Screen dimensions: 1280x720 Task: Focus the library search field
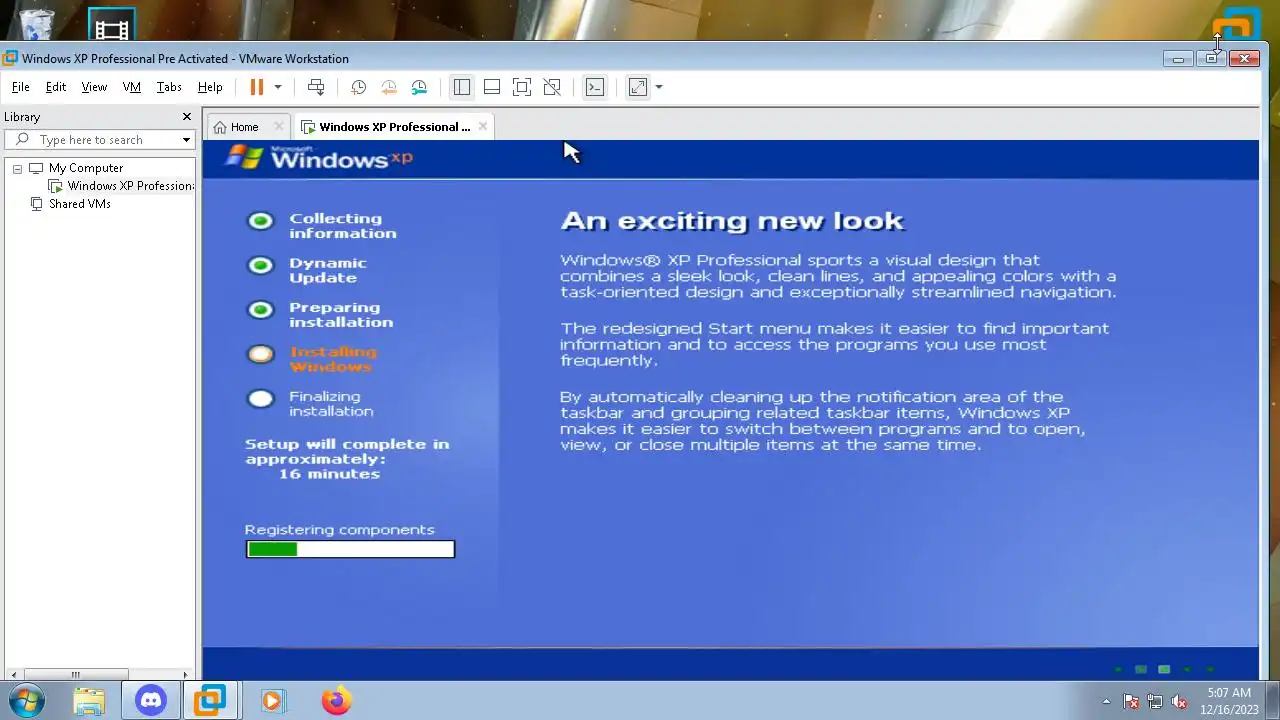[x=100, y=140]
